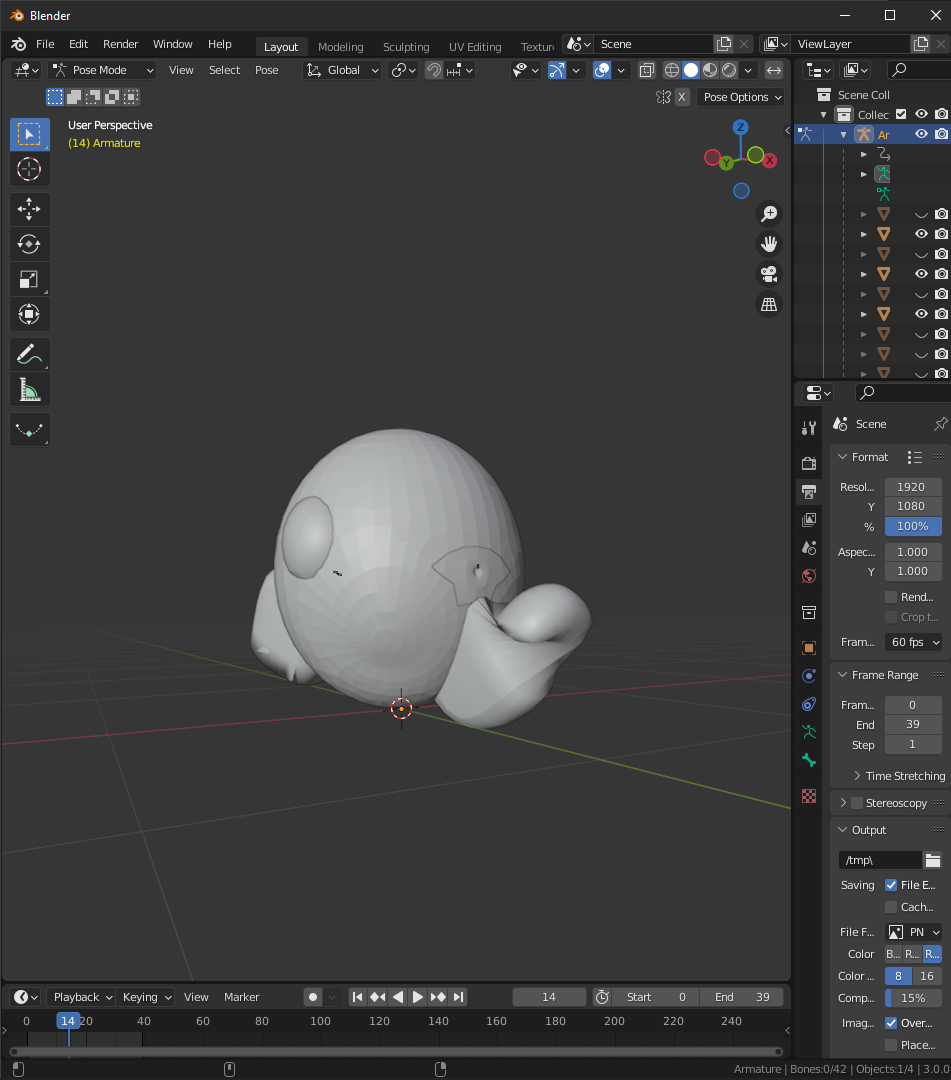This screenshot has height=1080, width=951.
Task: Toggle Collection eye visibility in outliner
Action: click(x=921, y=114)
